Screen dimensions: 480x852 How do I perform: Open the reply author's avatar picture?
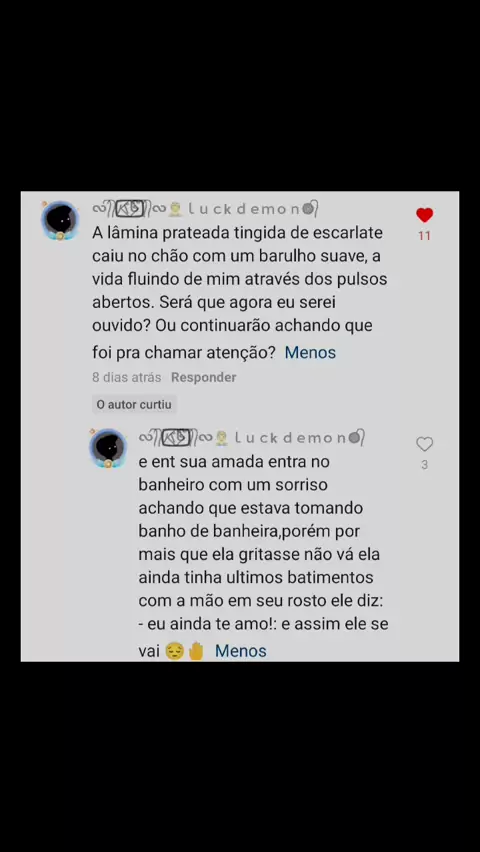[x=108, y=448]
